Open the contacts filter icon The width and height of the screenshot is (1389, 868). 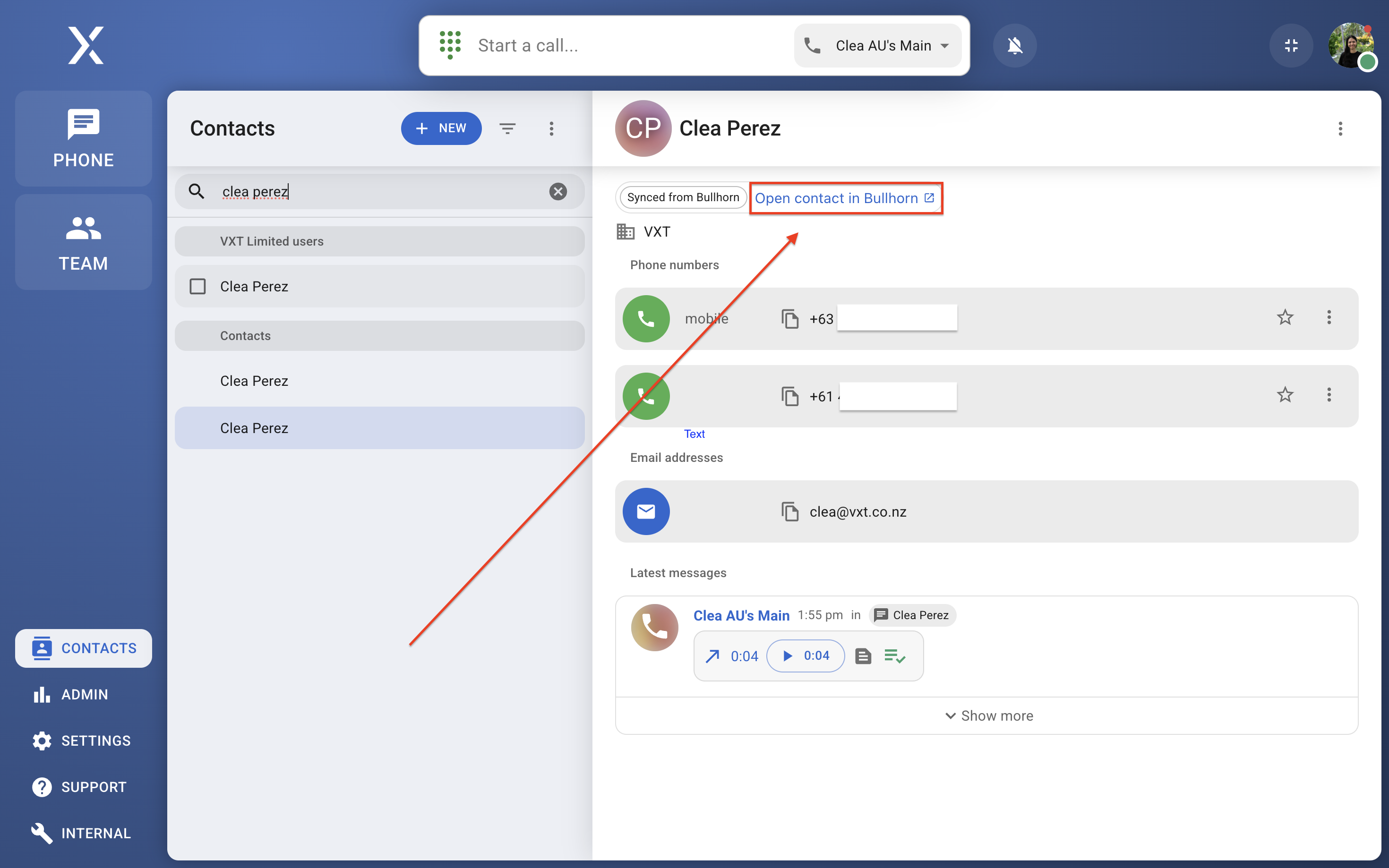coord(507,128)
